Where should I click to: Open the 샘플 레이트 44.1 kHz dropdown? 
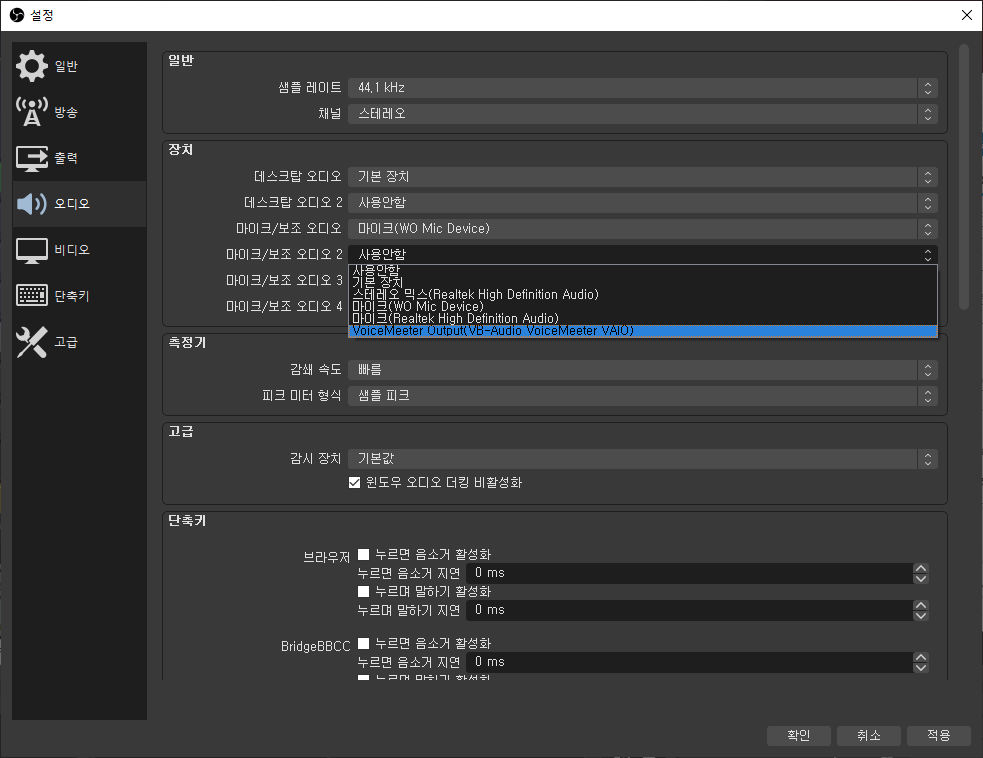642,88
